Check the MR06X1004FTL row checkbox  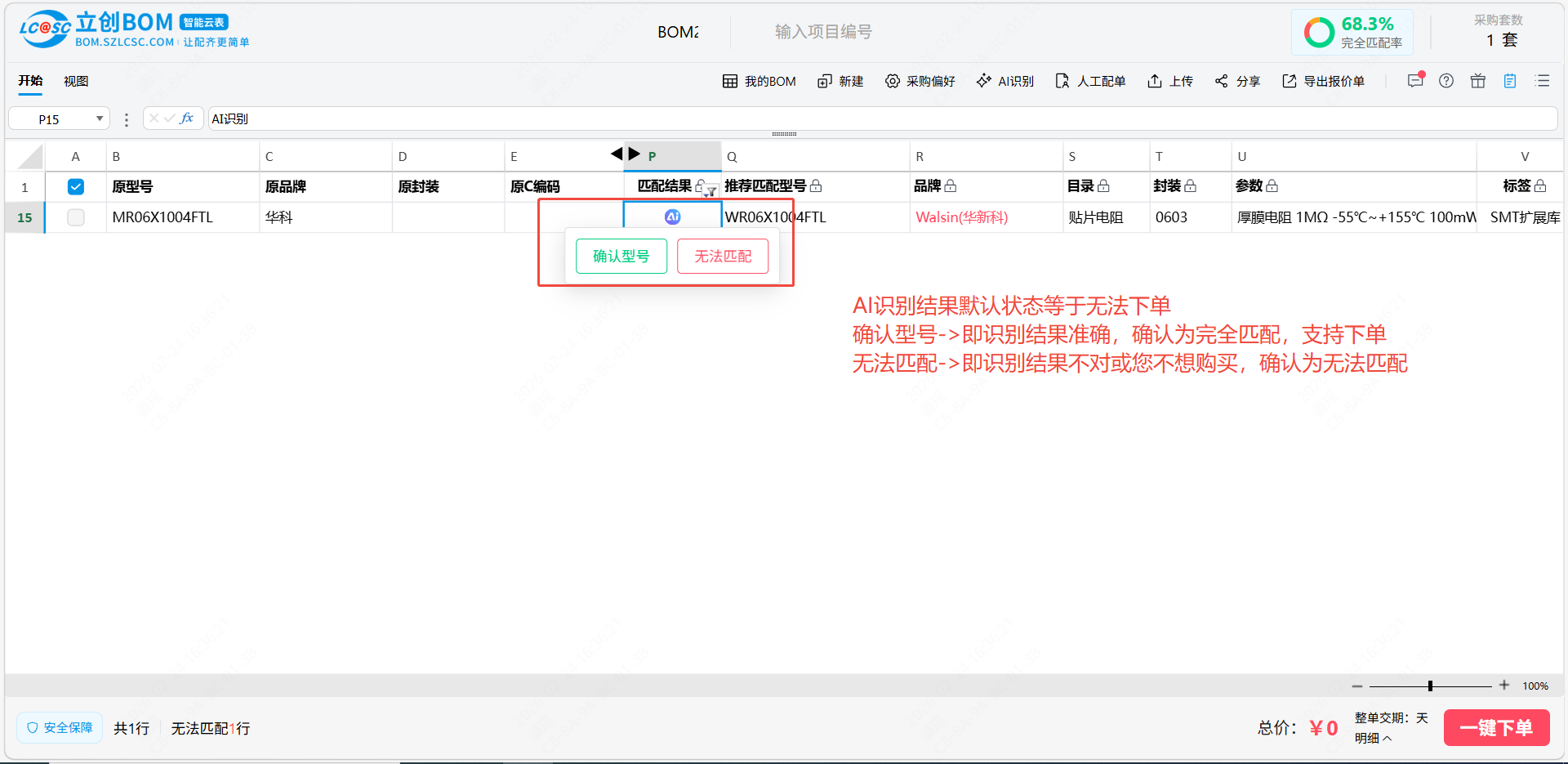click(76, 217)
